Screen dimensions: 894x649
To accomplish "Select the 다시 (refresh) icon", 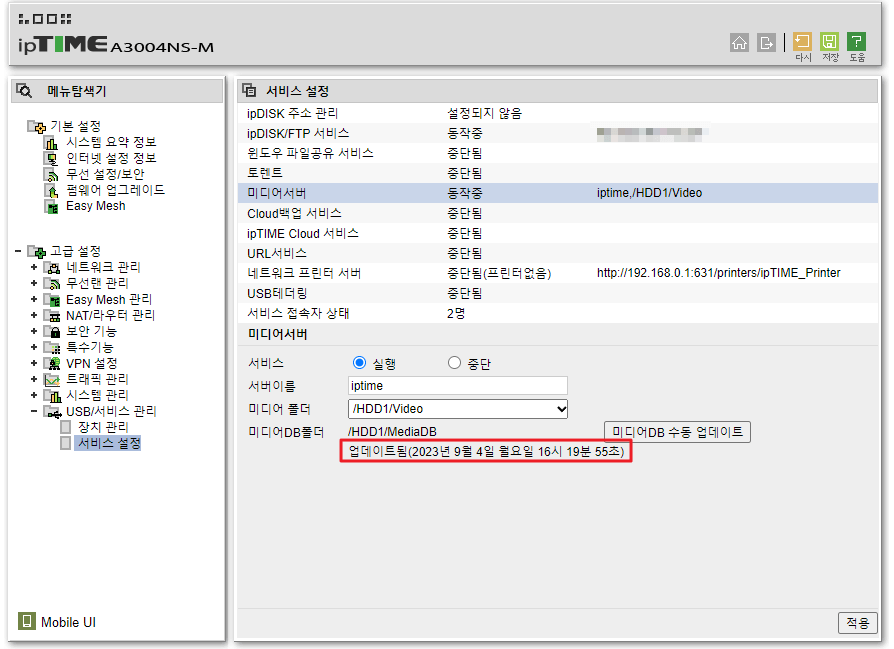I will coord(802,40).
